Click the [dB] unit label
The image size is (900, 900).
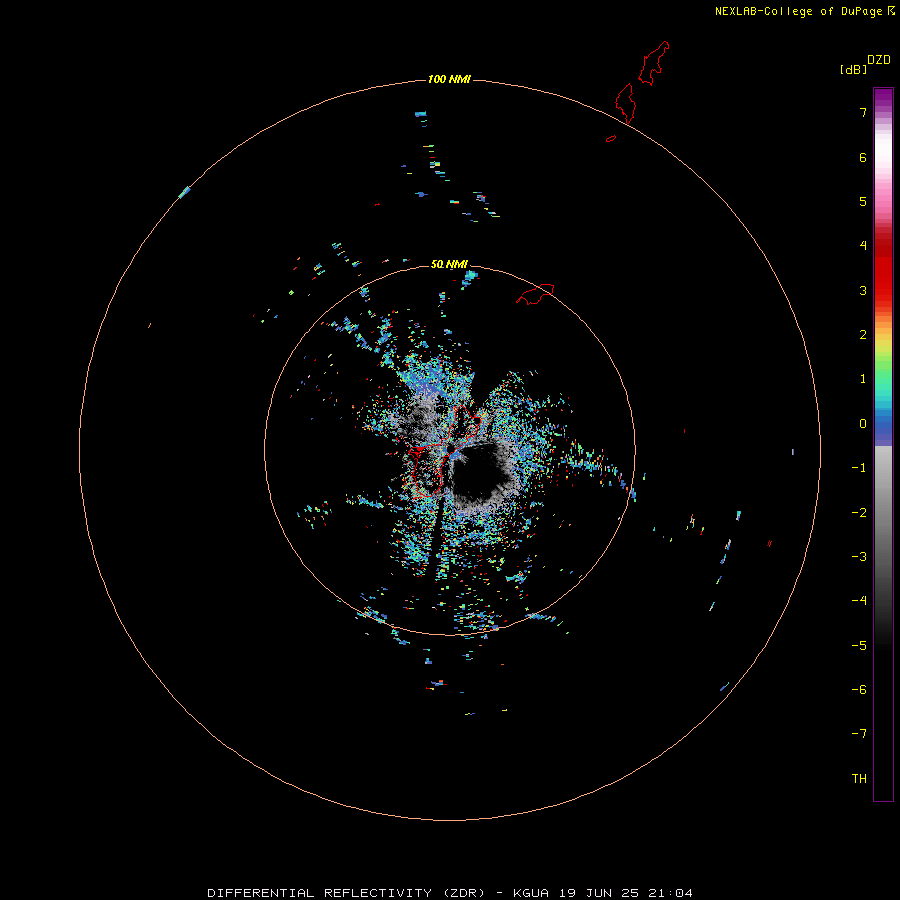854,70
